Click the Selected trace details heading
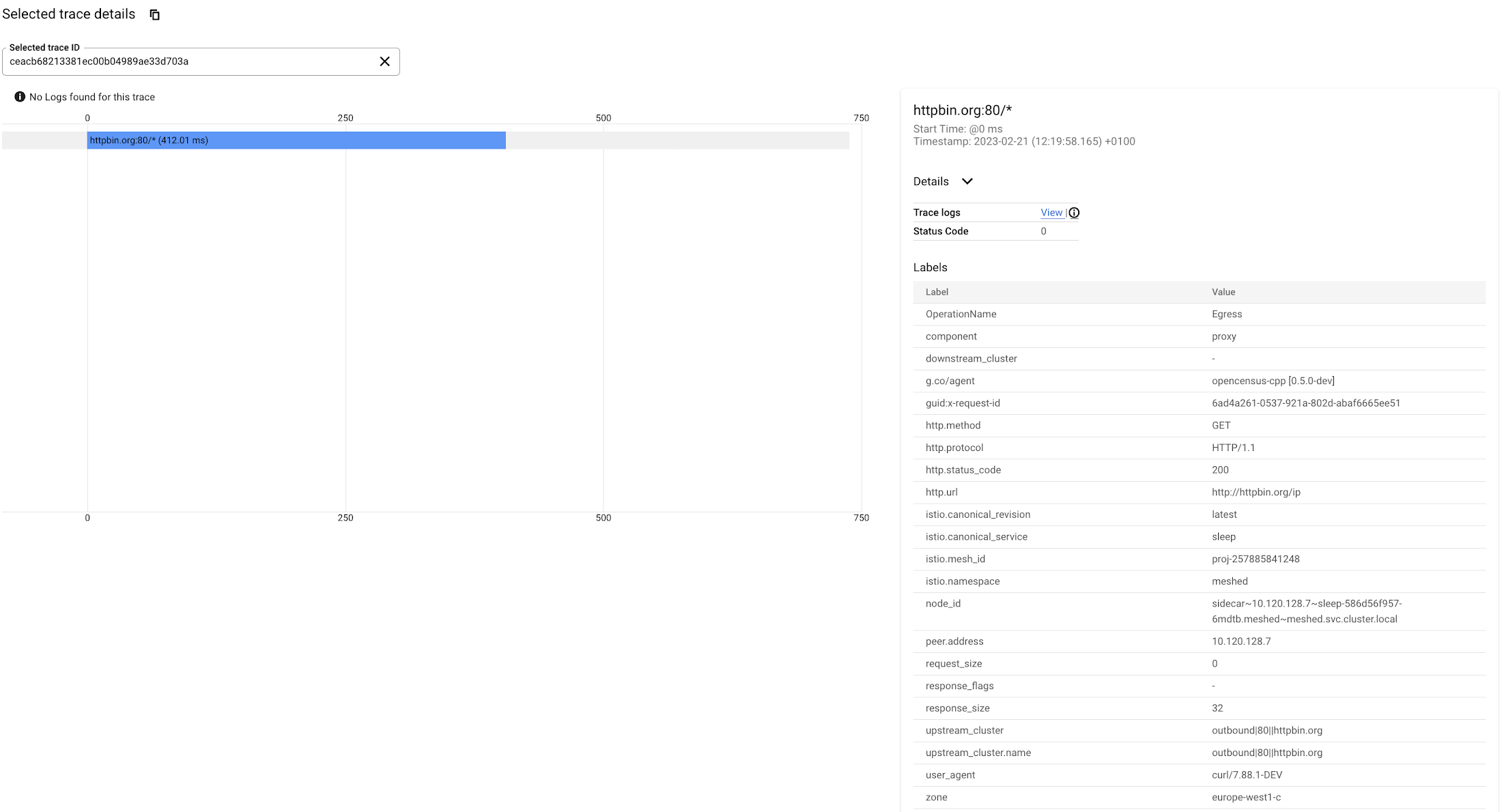The height and width of the screenshot is (812, 1502). [x=69, y=14]
